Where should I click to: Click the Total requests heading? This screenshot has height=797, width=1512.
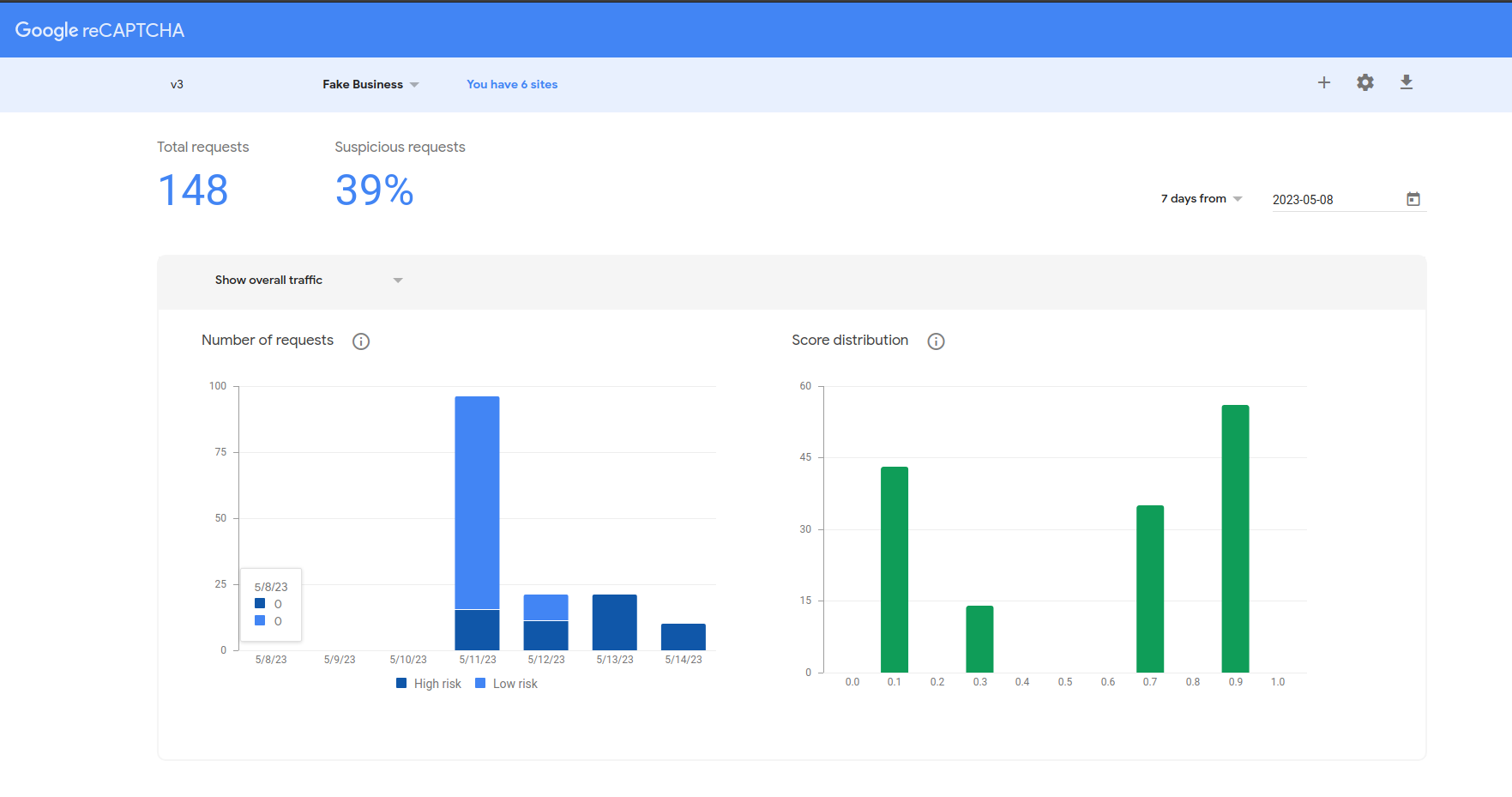click(x=203, y=147)
